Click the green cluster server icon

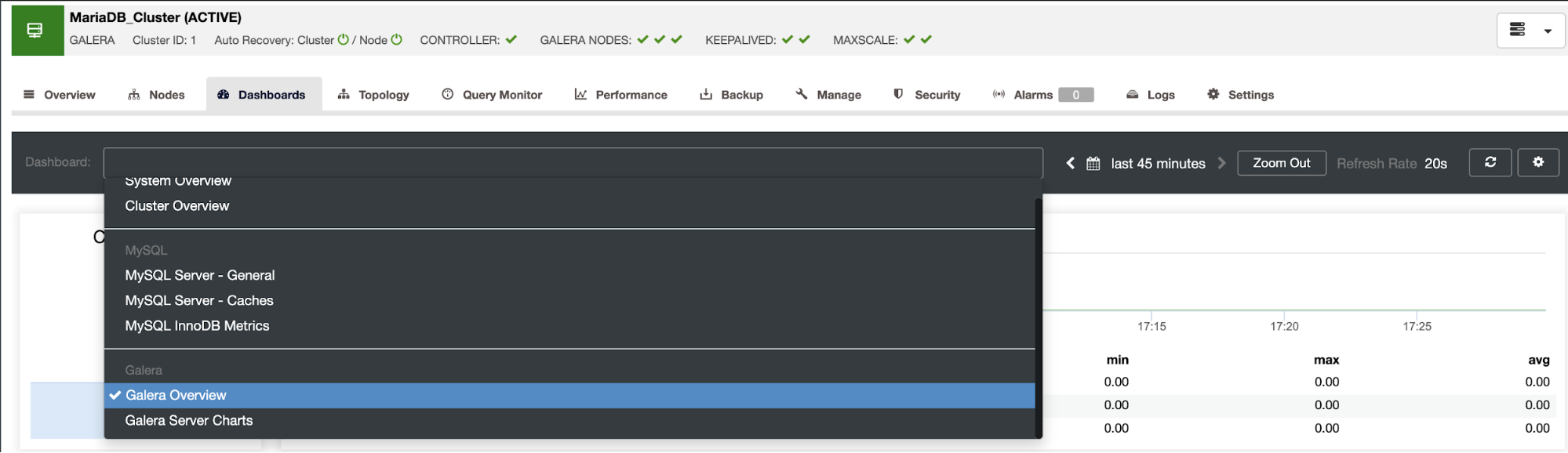point(38,31)
